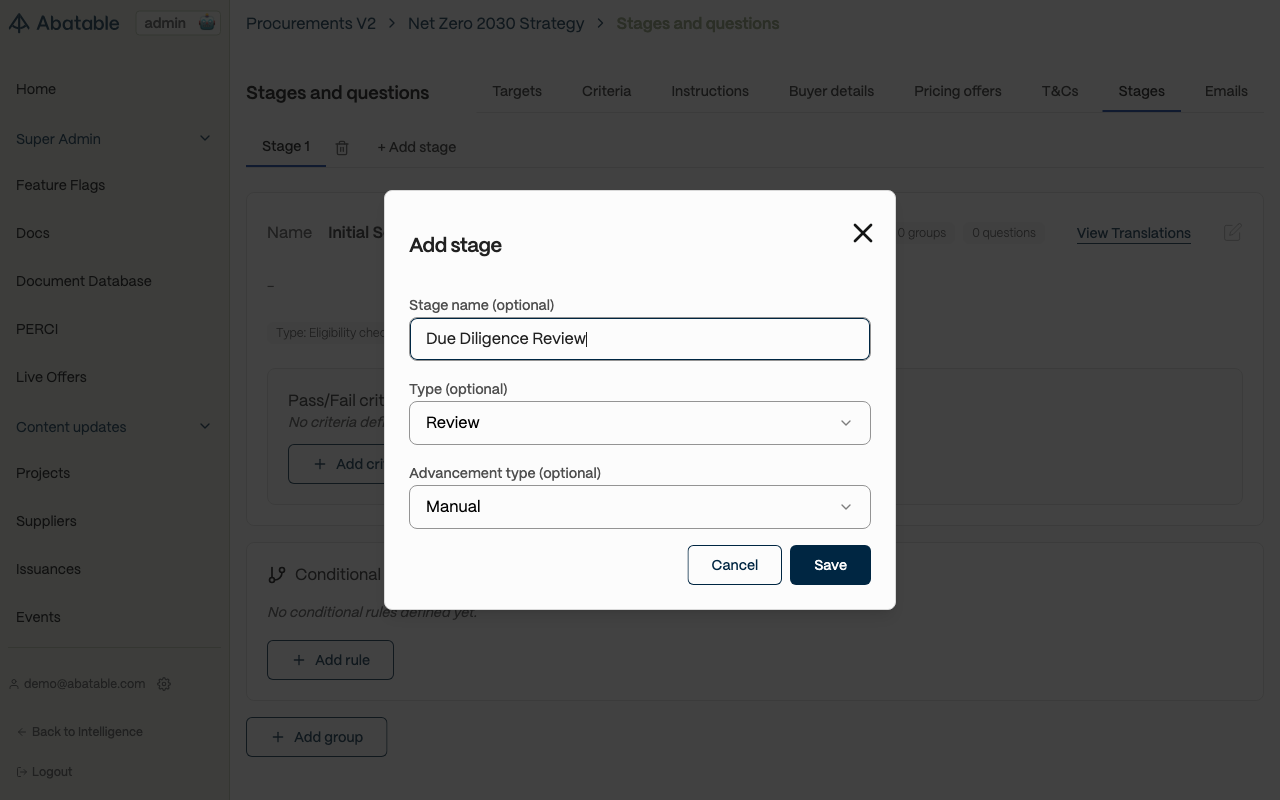This screenshot has width=1280, height=800.
Task: Click the edit stage pencil icon
Action: pos(1232,233)
